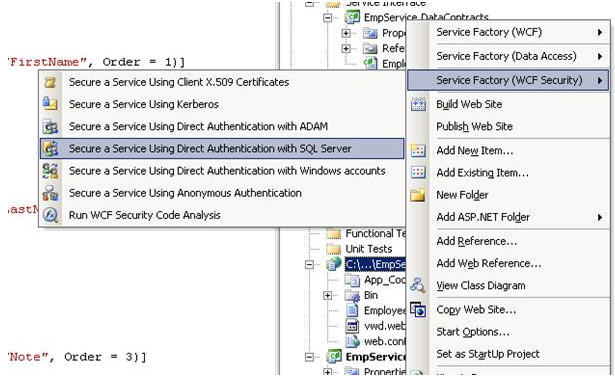This screenshot has width=615, height=376.
Task: Click the WCF Security Code Analysis icon
Action: 50,215
